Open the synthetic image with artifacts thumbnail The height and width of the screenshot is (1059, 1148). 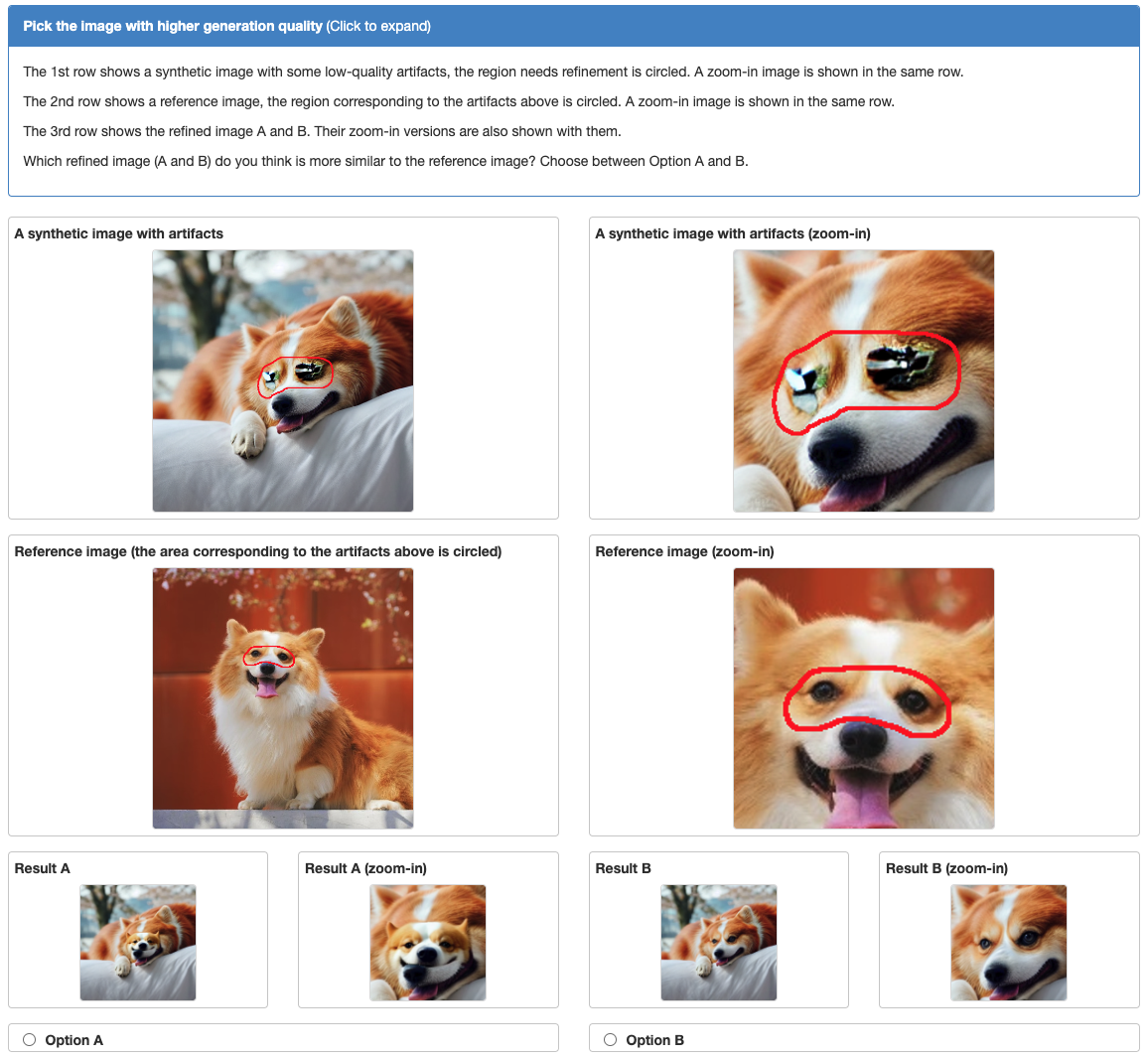[x=283, y=380]
